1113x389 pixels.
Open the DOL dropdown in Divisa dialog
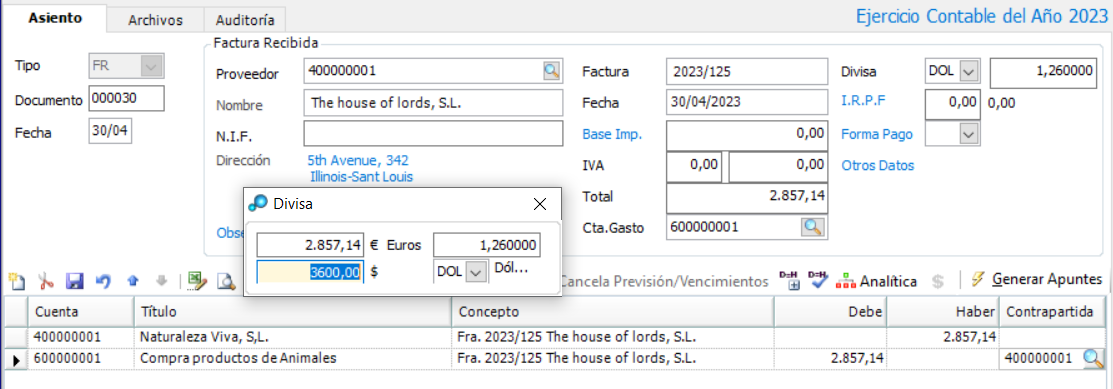tap(477, 271)
